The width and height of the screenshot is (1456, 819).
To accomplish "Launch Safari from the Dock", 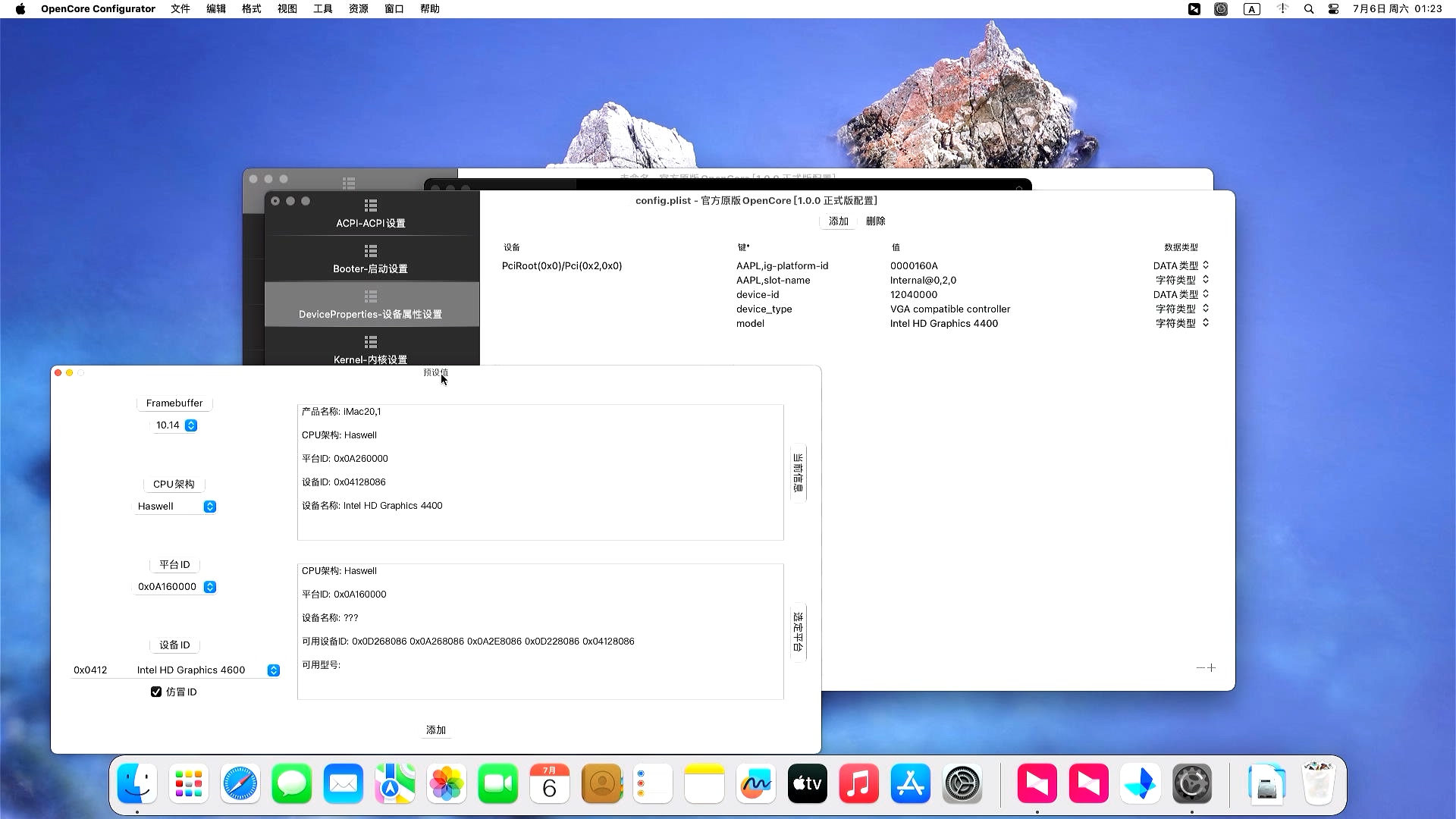I will [240, 783].
